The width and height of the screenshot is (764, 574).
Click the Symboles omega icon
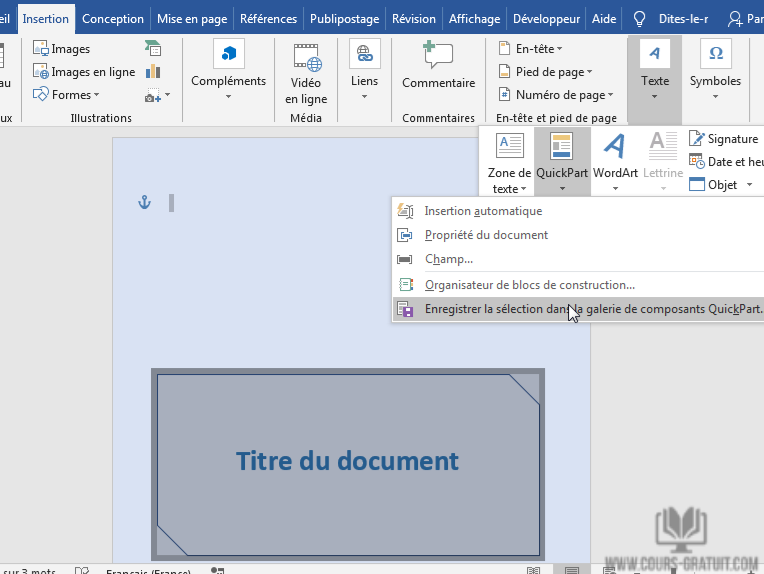click(x=716, y=54)
